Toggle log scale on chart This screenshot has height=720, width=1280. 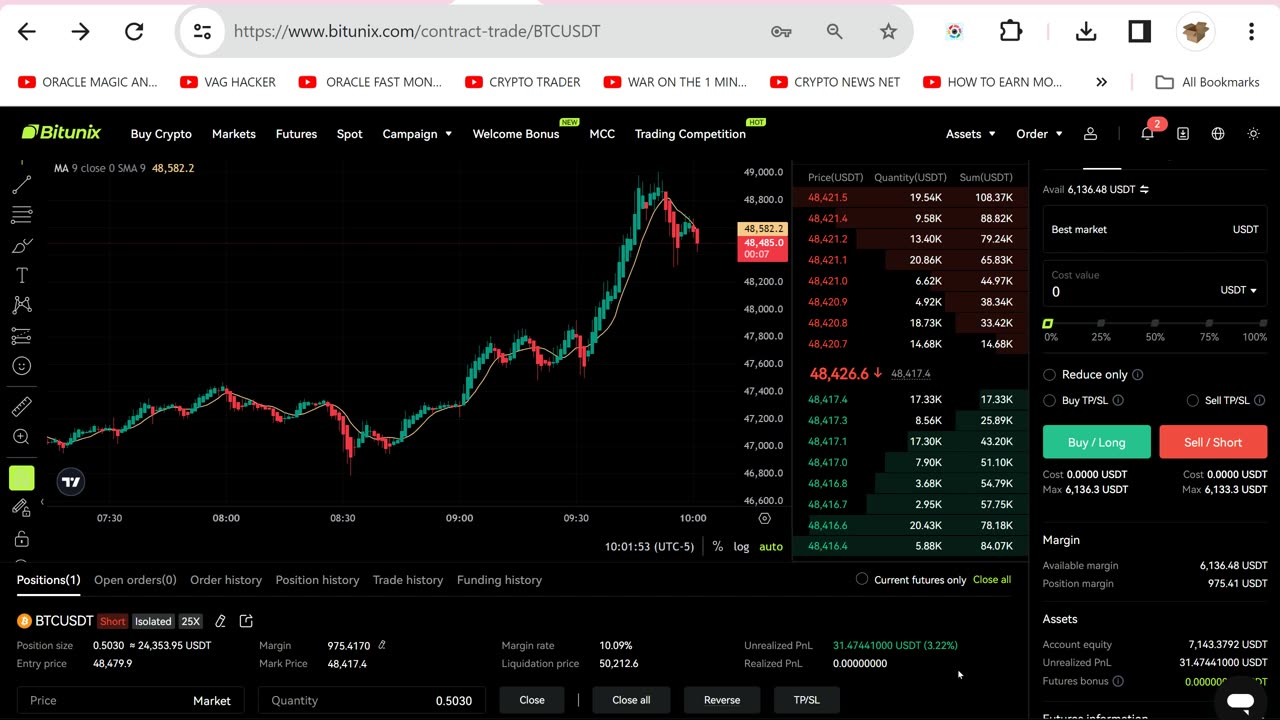pos(741,546)
